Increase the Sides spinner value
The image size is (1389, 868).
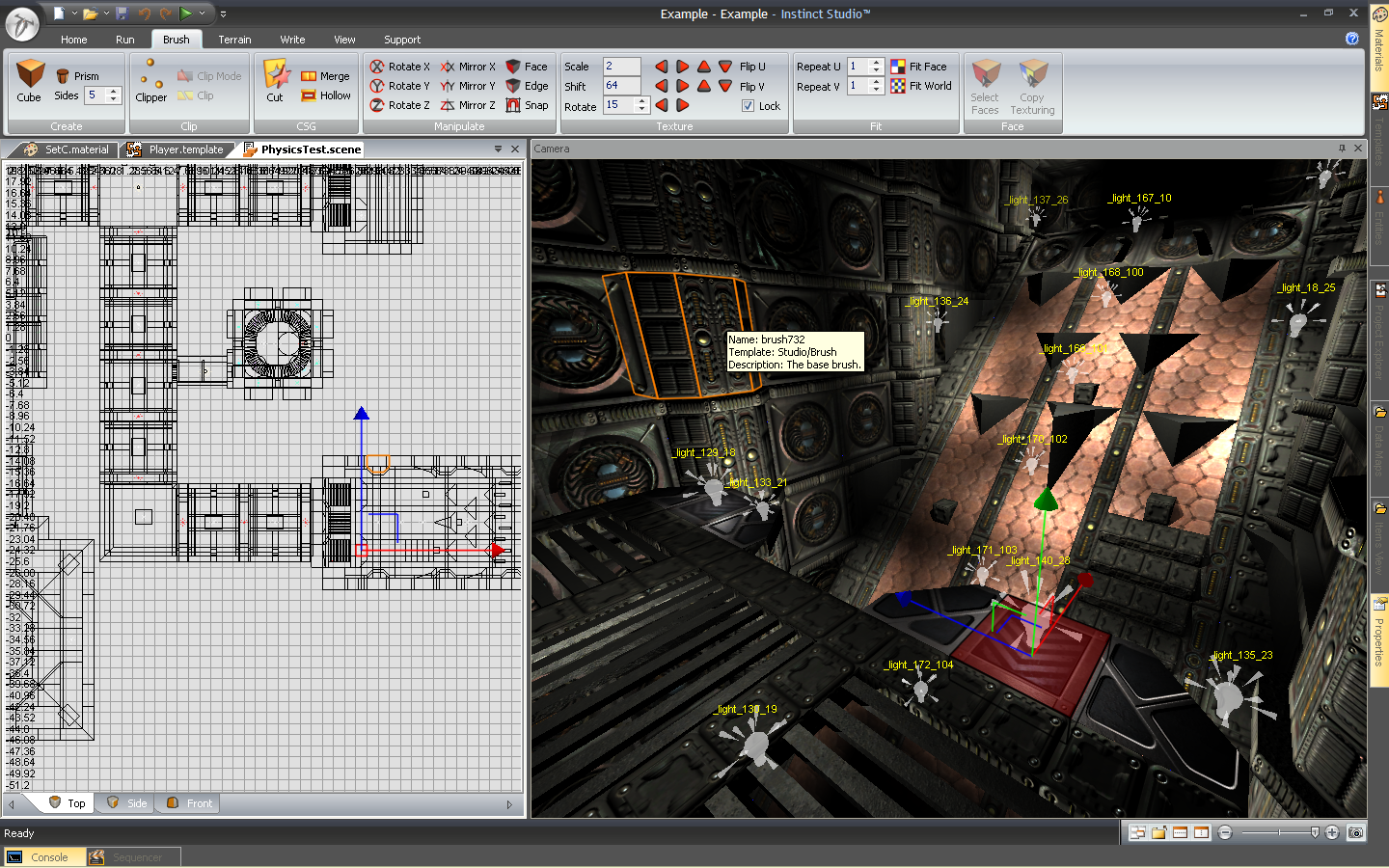click(x=114, y=92)
